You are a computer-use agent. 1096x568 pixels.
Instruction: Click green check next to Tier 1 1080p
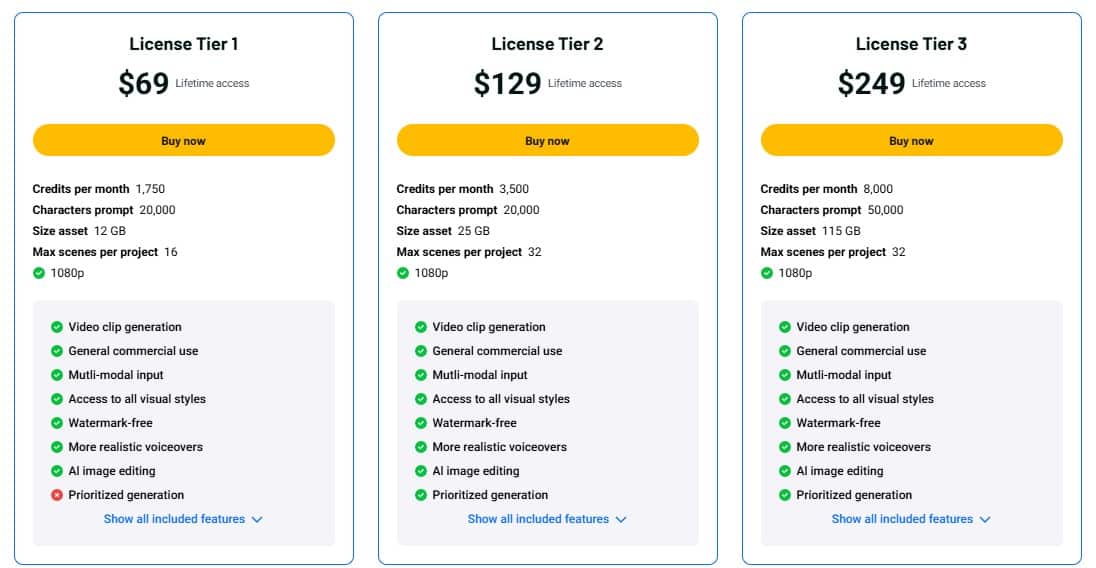39,273
